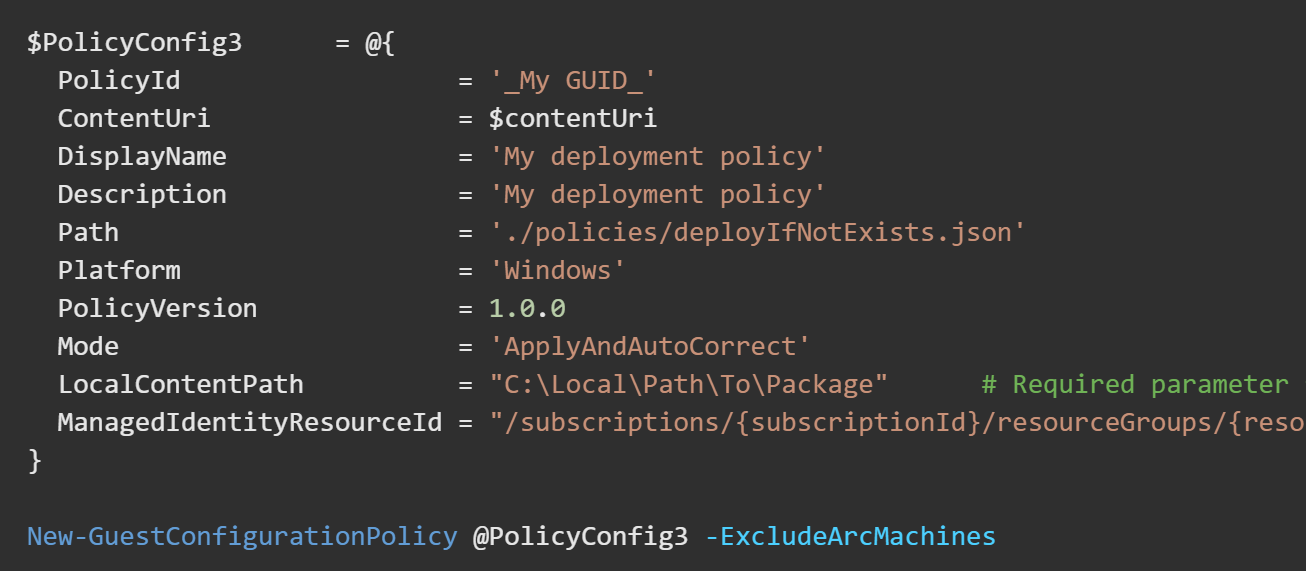Viewport: 1306px width, 571px height.
Task: Click 'My deployment policy' on DisplayName line
Action: [x=657, y=157]
